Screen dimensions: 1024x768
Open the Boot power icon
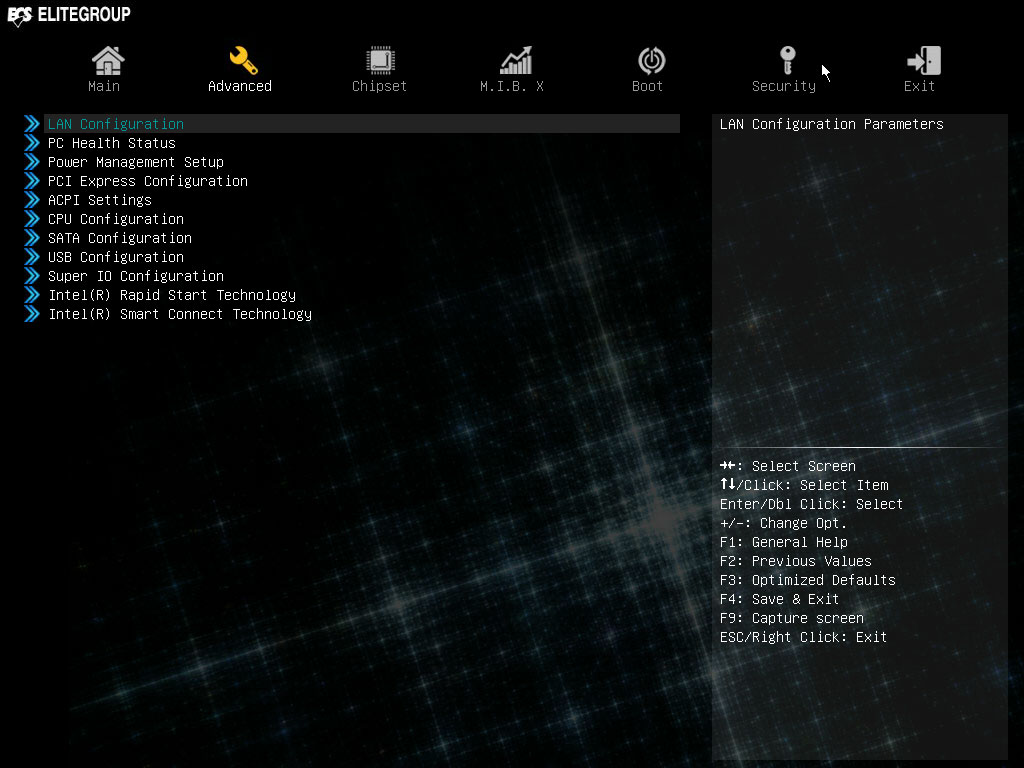click(652, 61)
